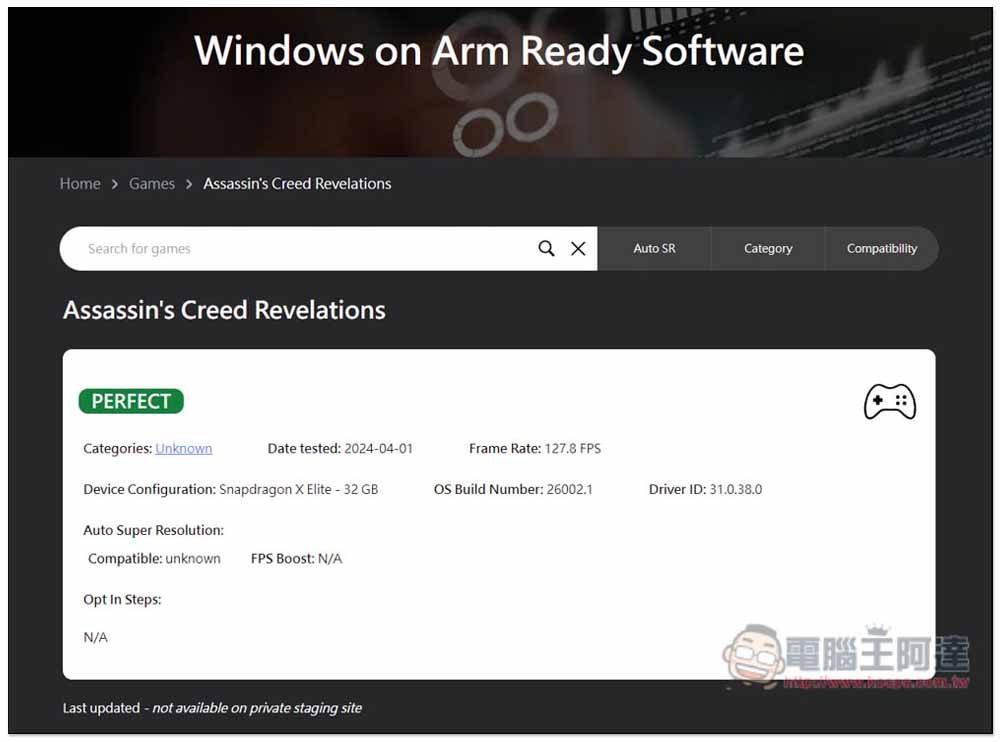Click the chevron after Home breadcrumb
This screenshot has height=742, width=1000.
[x=115, y=184]
